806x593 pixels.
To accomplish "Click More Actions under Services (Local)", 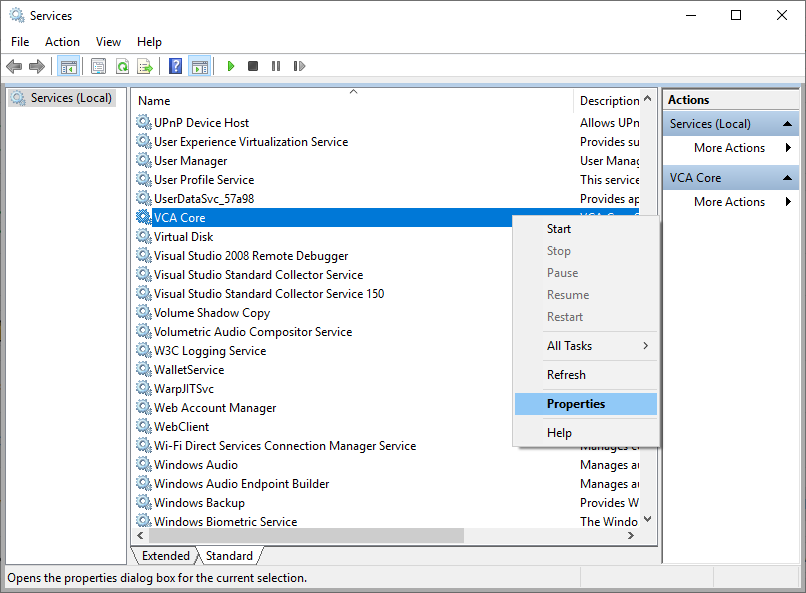I will 729,148.
